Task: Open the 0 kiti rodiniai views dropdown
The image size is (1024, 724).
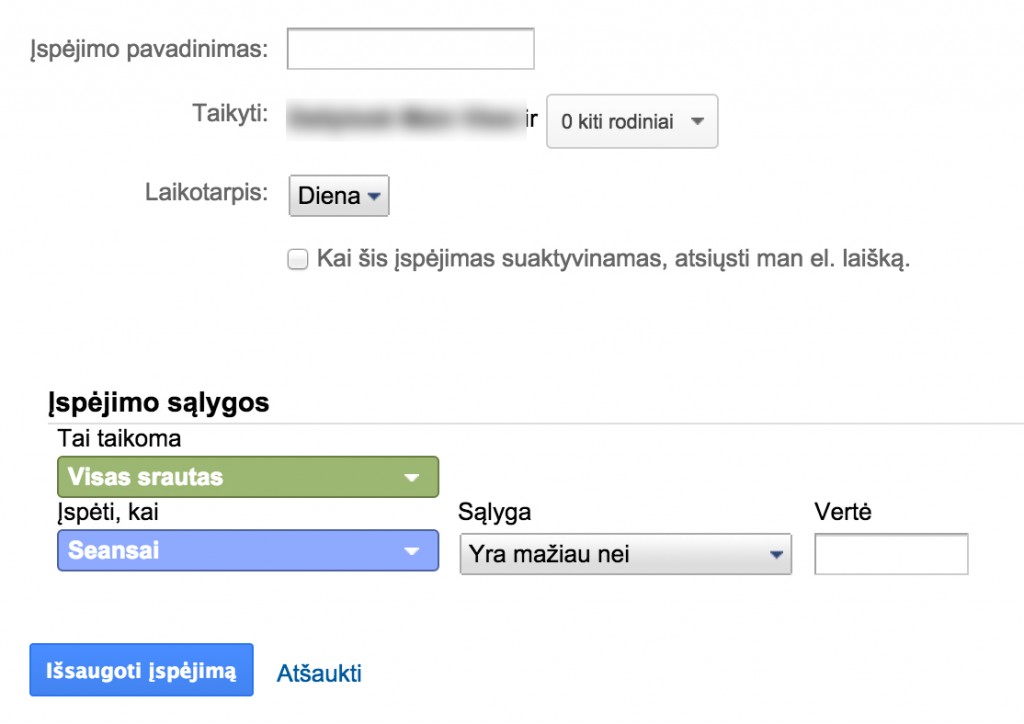Action: pyautogui.click(x=630, y=121)
